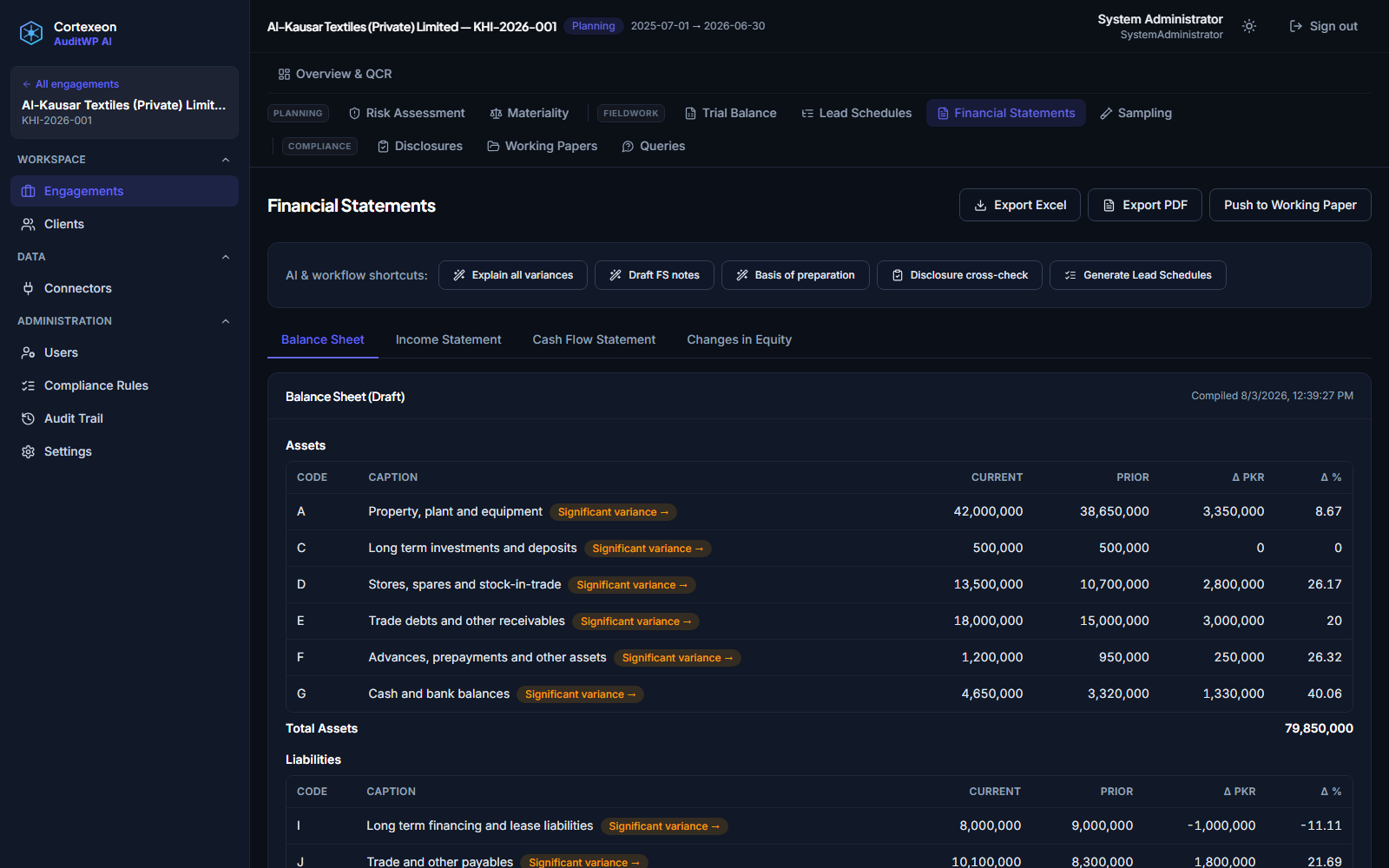
Task: Click Push to Working Paper
Action: (x=1290, y=205)
